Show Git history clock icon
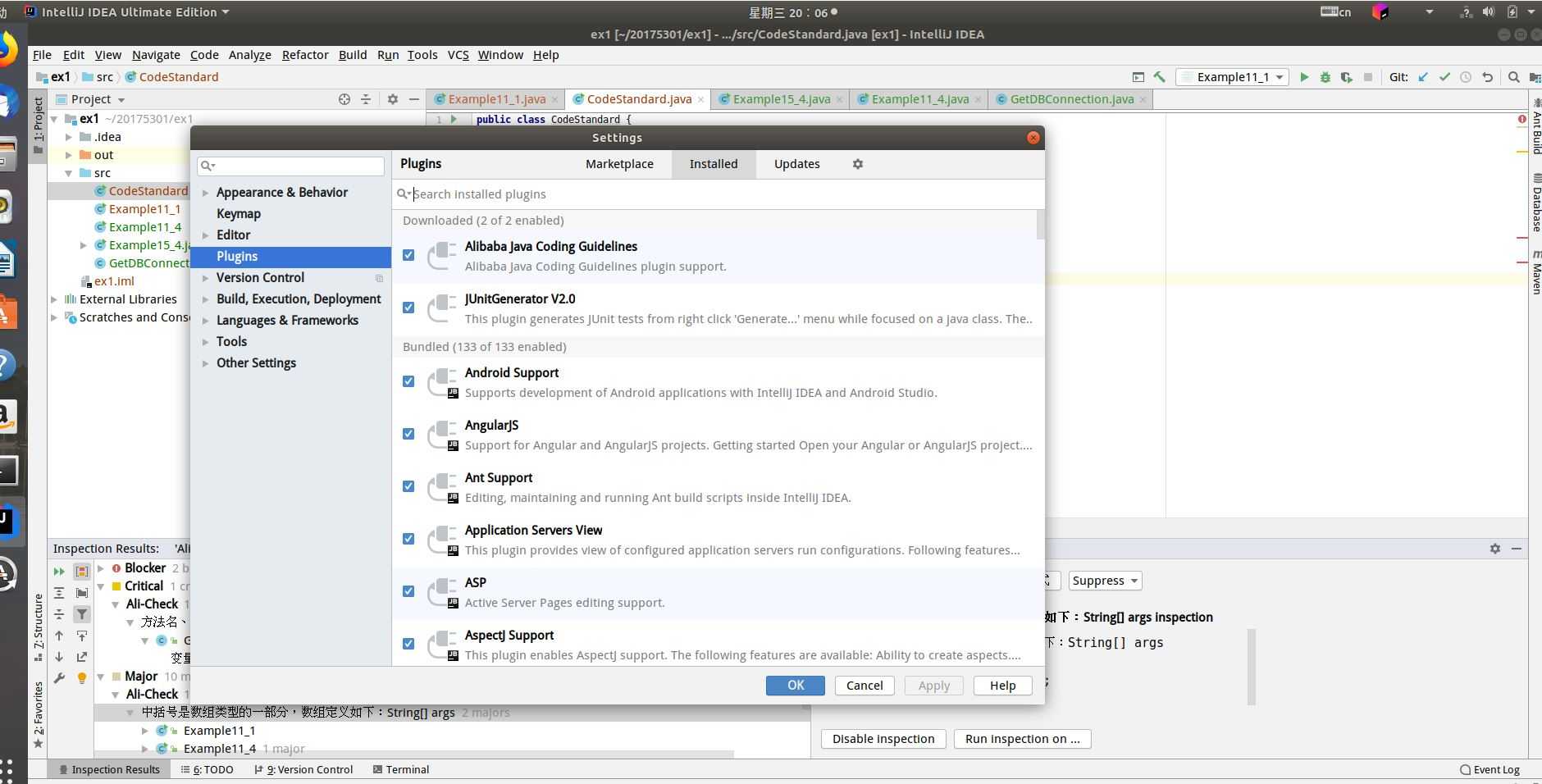 (1466, 77)
